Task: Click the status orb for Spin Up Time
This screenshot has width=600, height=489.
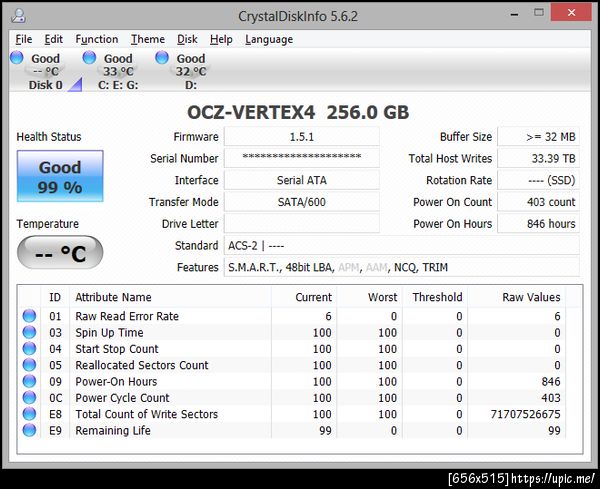Action: [29, 333]
